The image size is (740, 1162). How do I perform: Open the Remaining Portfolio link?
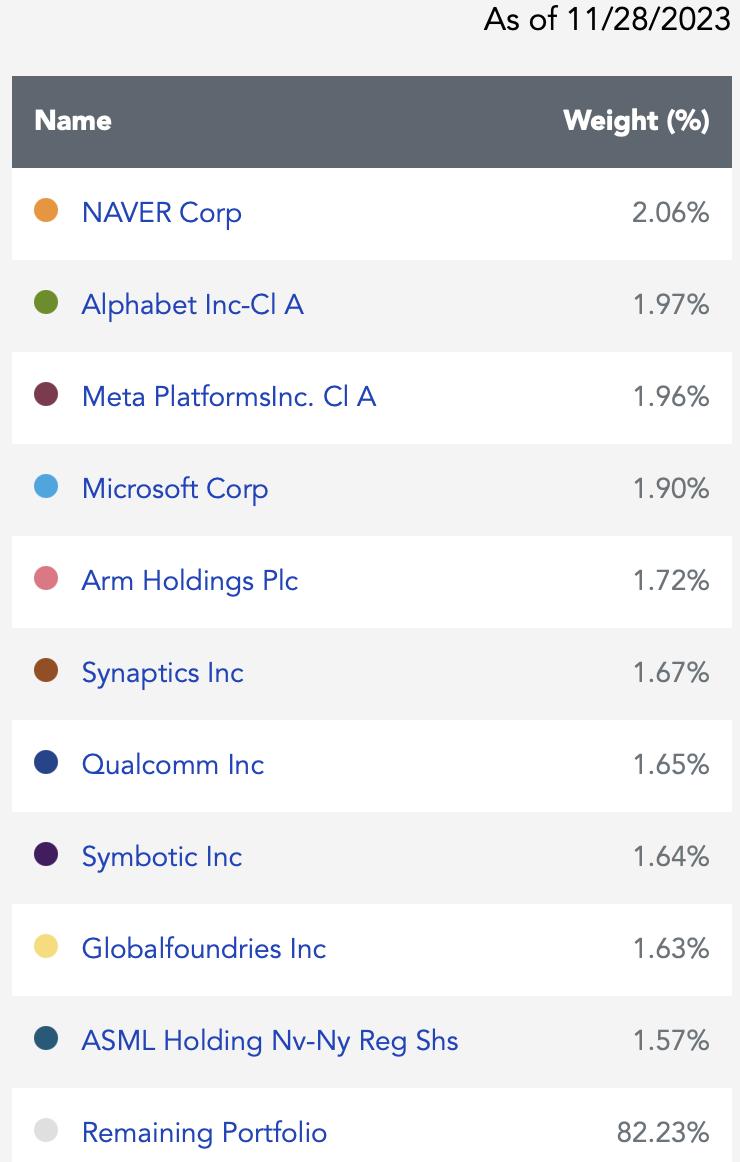(x=204, y=1133)
